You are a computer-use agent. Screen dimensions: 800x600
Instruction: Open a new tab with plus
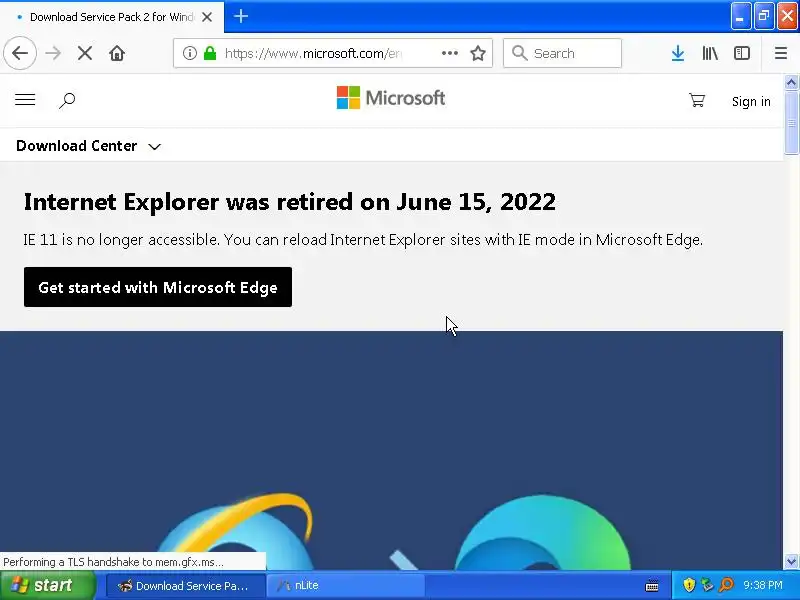[x=241, y=16]
